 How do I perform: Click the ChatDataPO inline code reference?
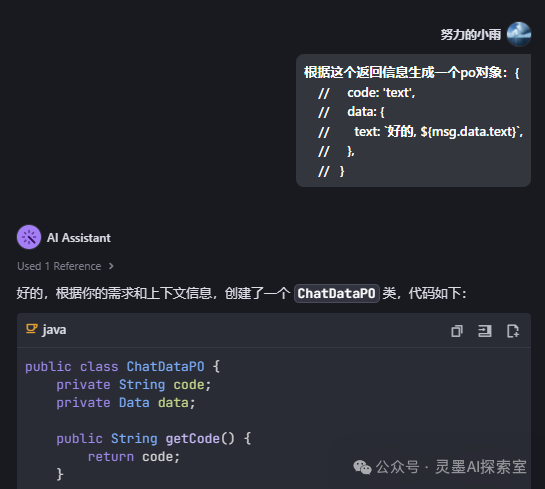coord(336,293)
